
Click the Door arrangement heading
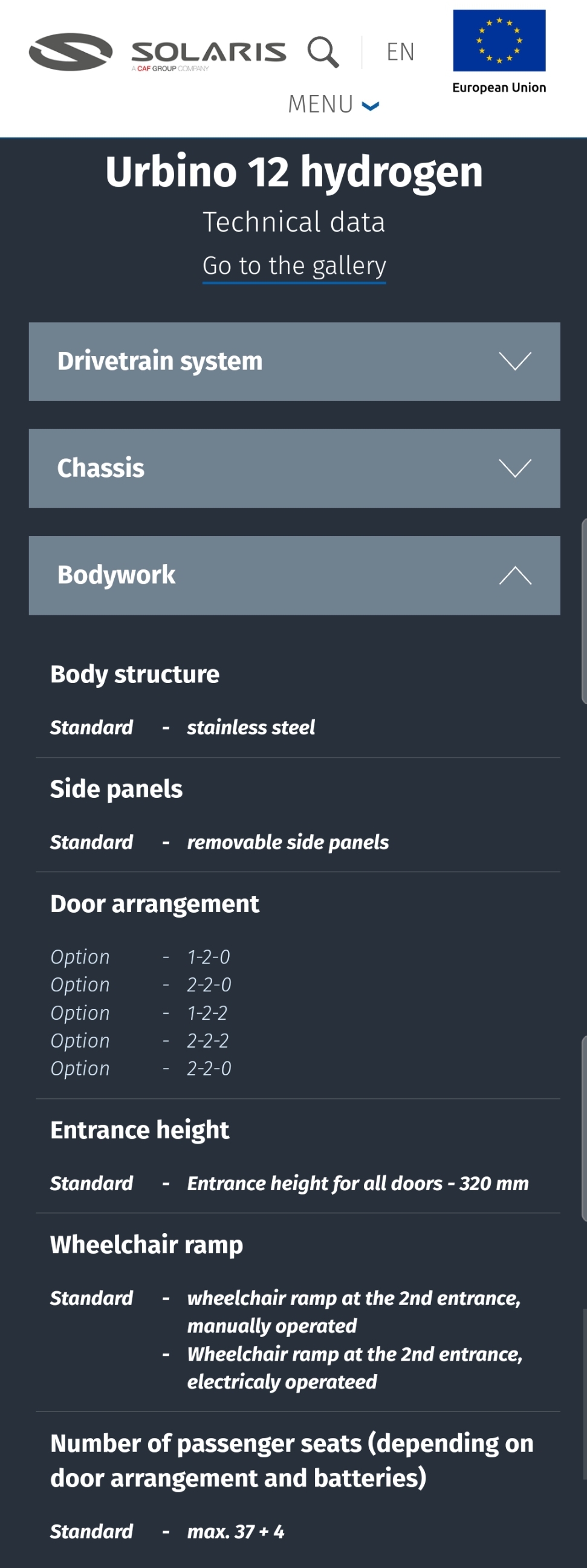tap(155, 903)
